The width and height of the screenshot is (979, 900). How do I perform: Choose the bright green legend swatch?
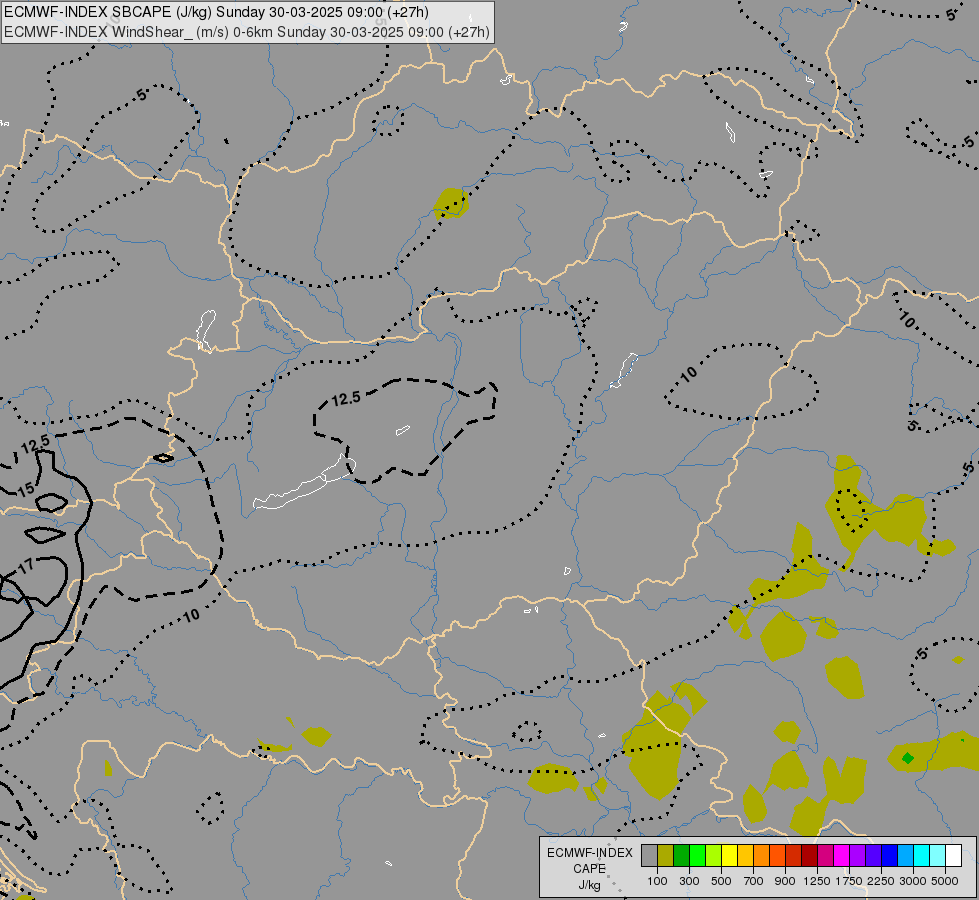pyautogui.click(x=697, y=855)
